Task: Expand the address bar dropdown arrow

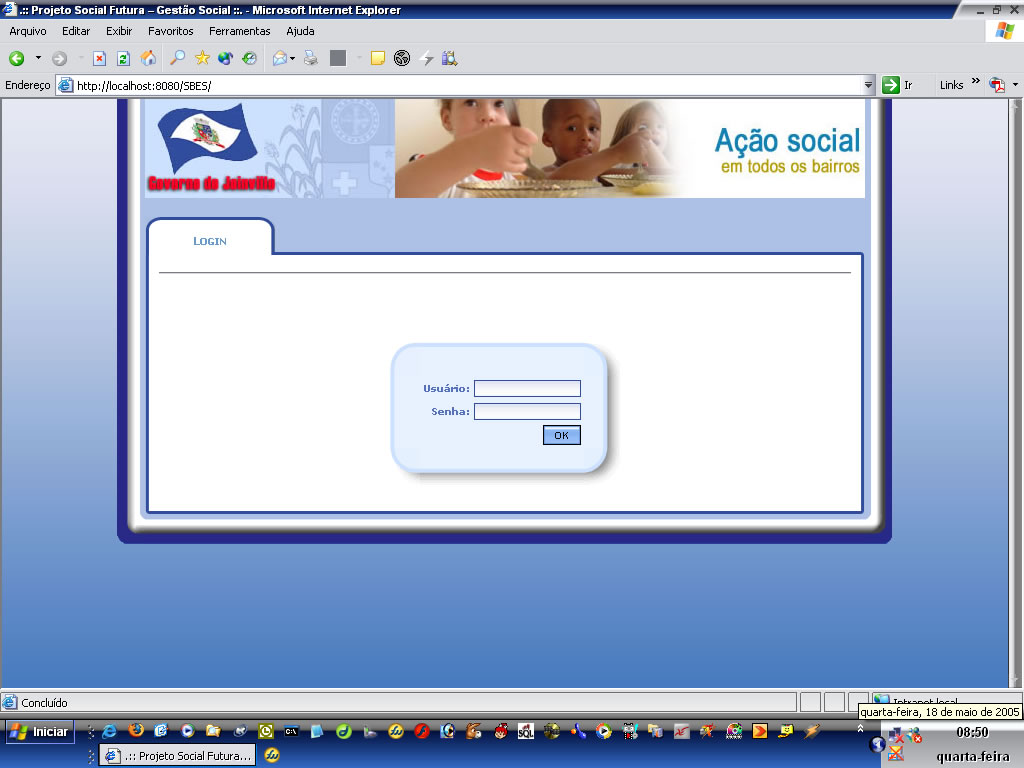Action: [x=869, y=86]
